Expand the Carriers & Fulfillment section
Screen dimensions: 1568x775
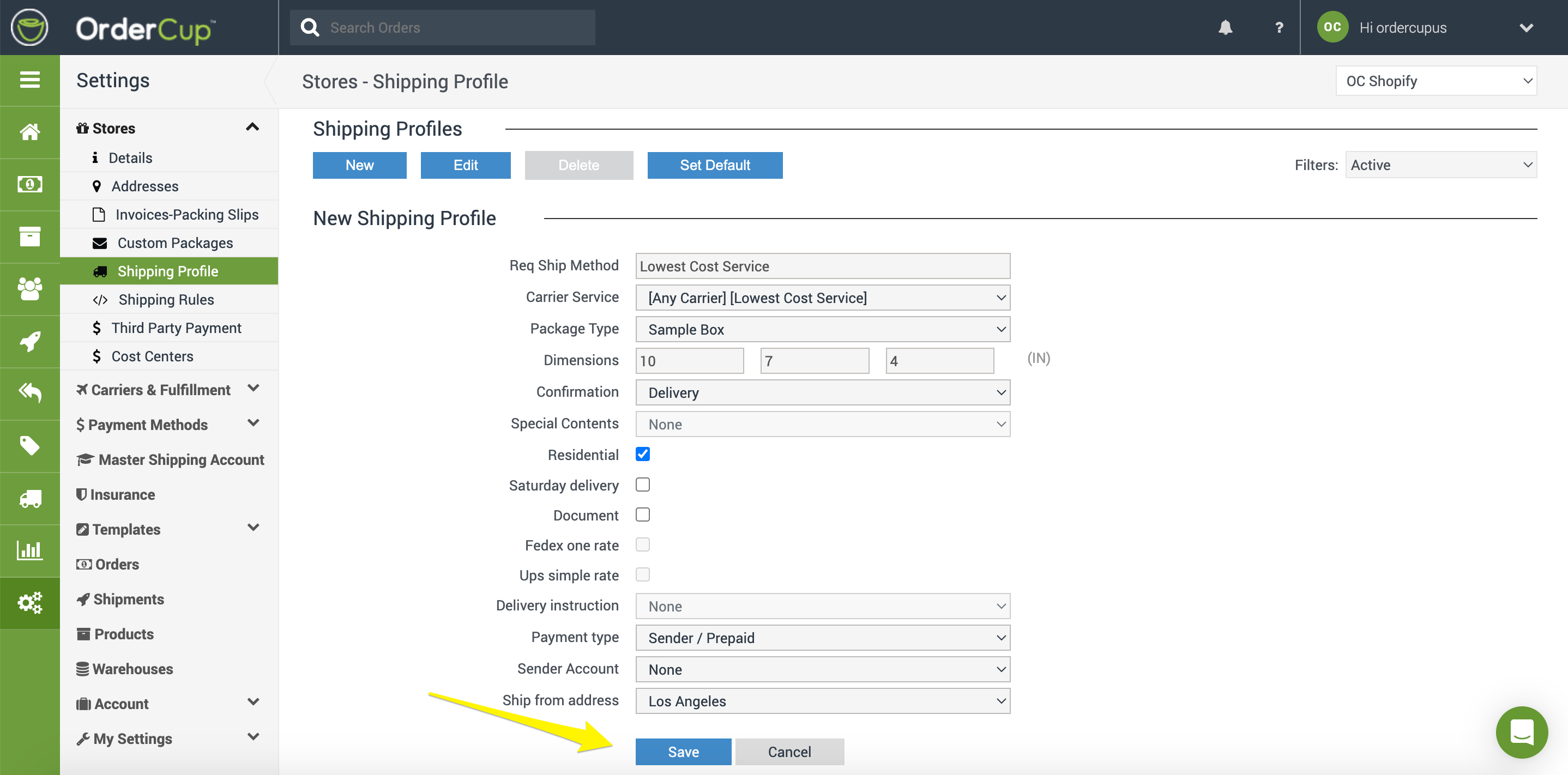[x=167, y=389]
